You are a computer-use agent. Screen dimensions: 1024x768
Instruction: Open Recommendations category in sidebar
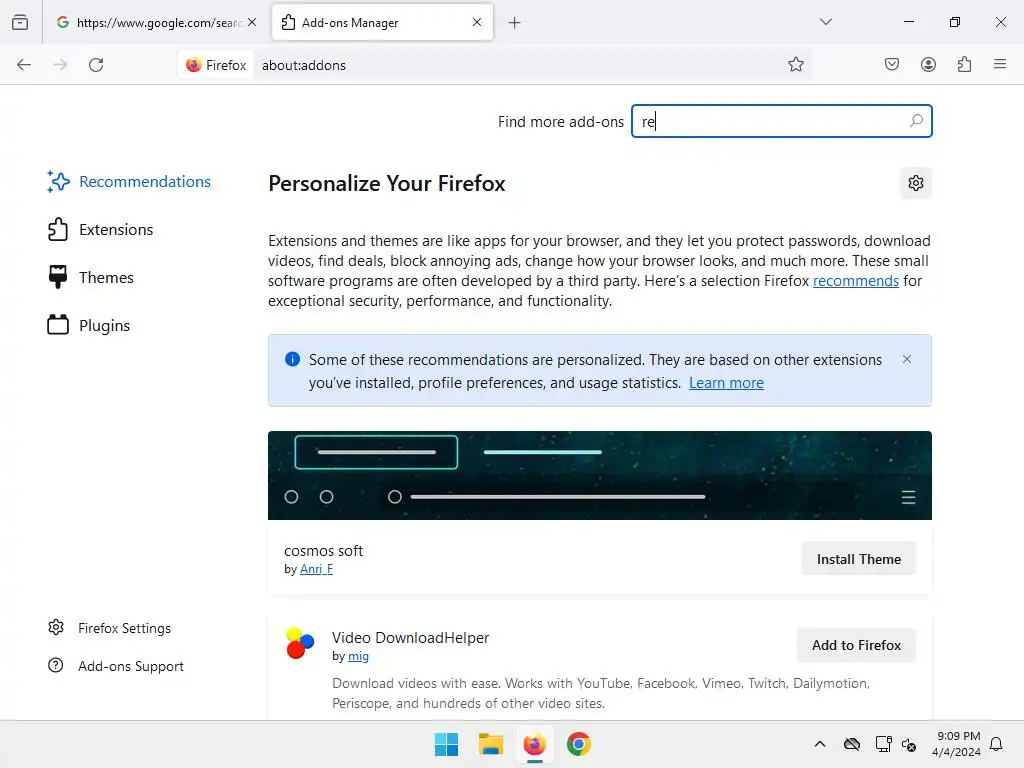pos(129,182)
